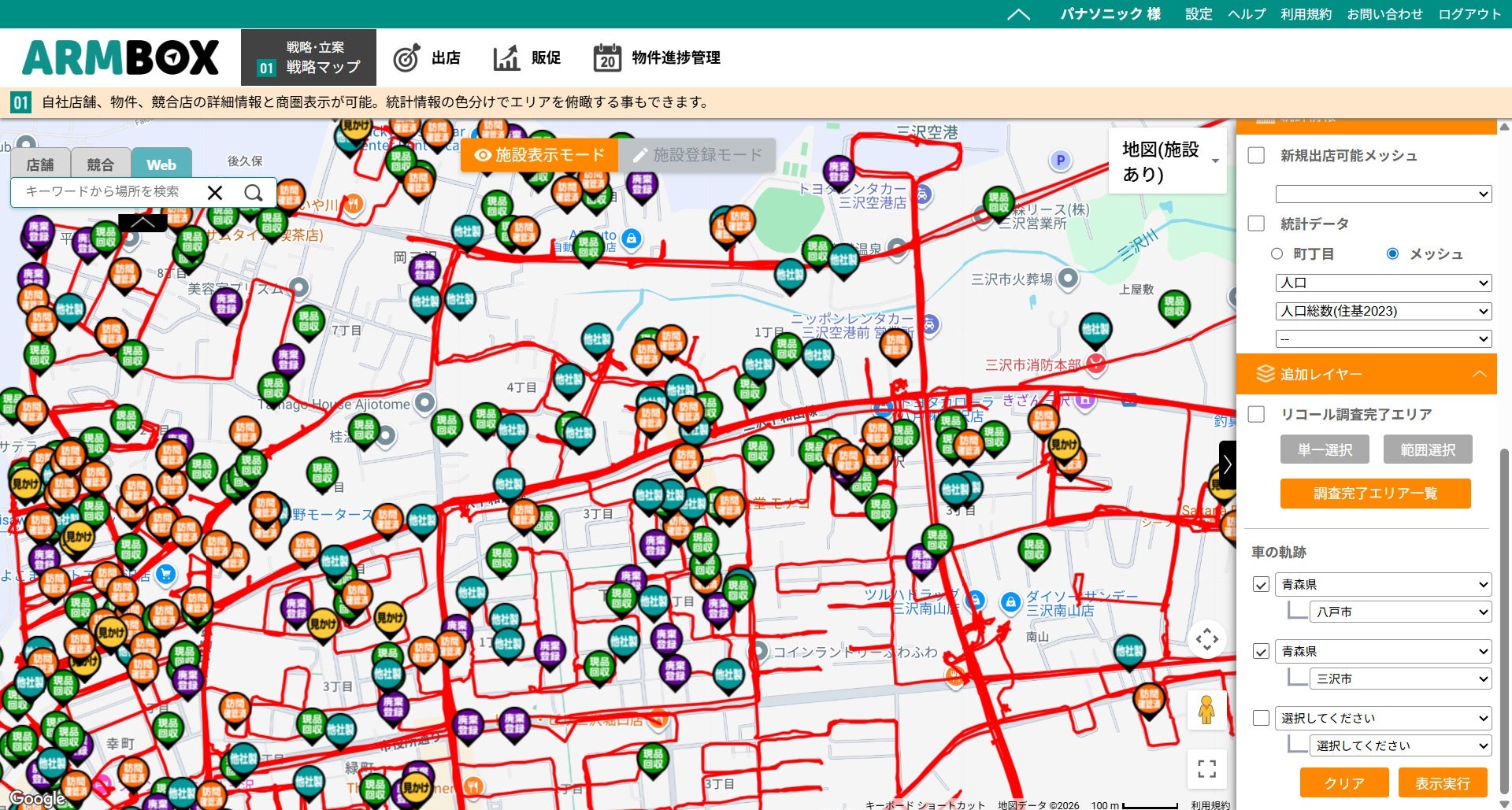This screenshot has height=810, width=1512.
Task: Click the 単一選択 button
Action: tap(1325, 449)
